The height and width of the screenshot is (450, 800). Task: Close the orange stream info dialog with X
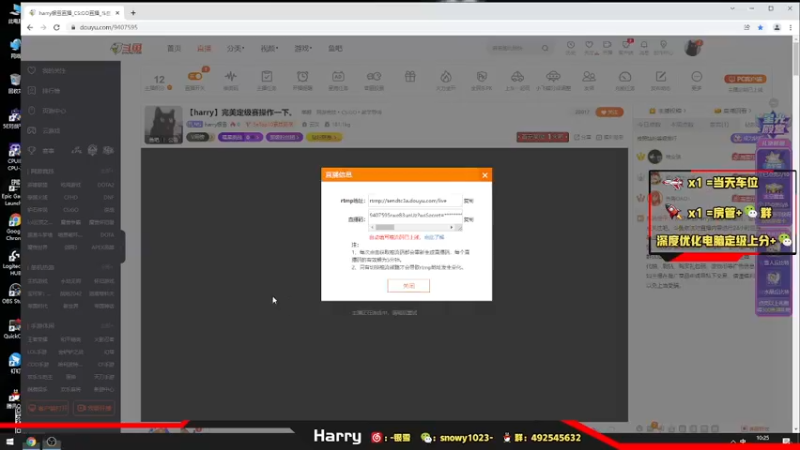coord(485,175)
